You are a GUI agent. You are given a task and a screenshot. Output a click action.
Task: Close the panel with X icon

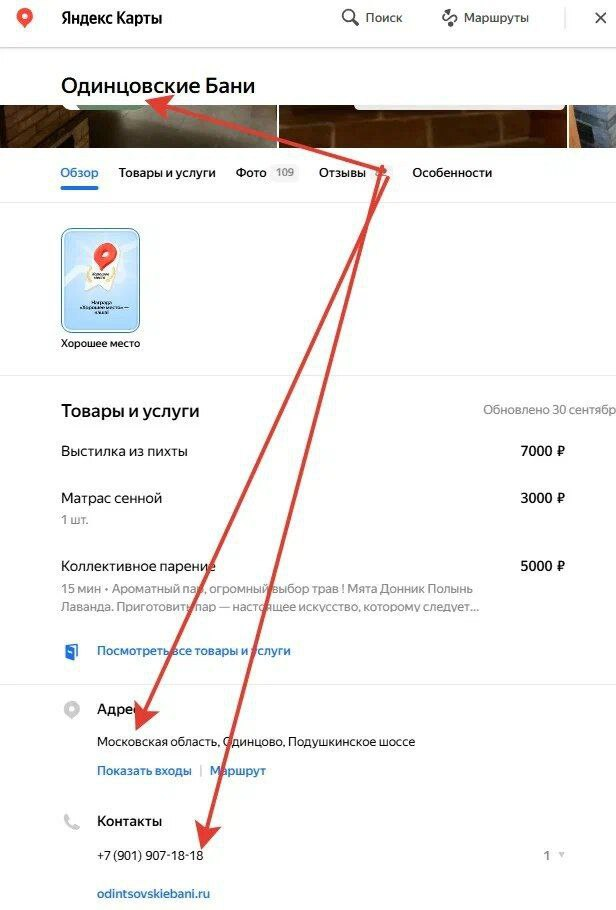(601, 18)
